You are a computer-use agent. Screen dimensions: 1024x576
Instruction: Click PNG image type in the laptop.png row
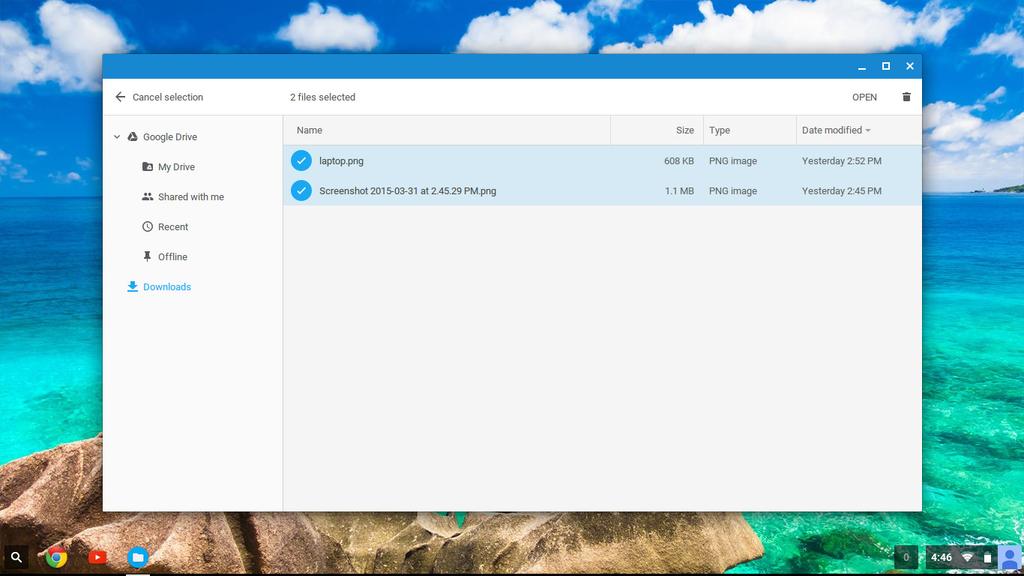click(733, 161)
